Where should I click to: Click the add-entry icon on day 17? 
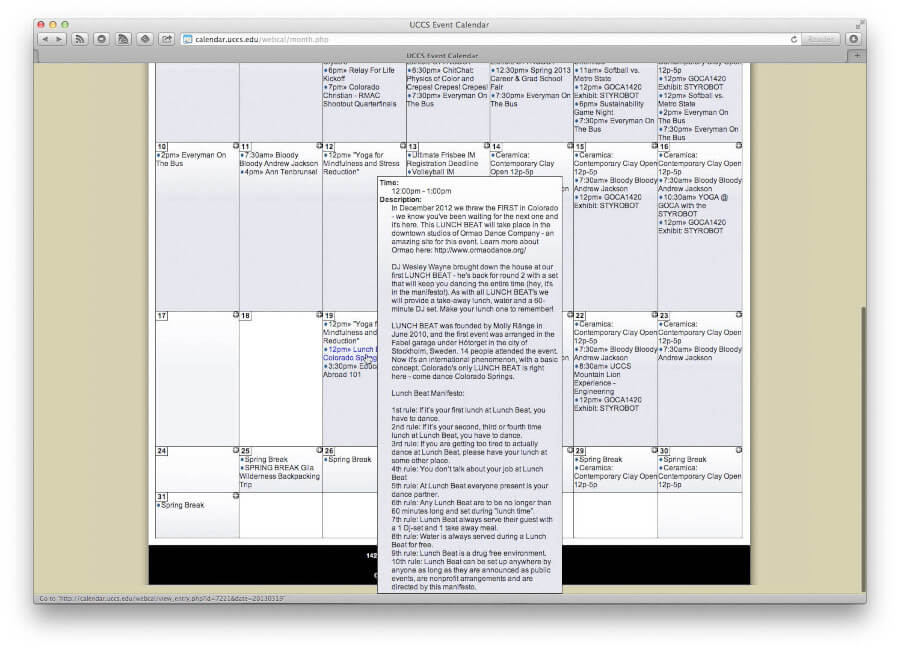pyautogui.click(x=235, y=315)
